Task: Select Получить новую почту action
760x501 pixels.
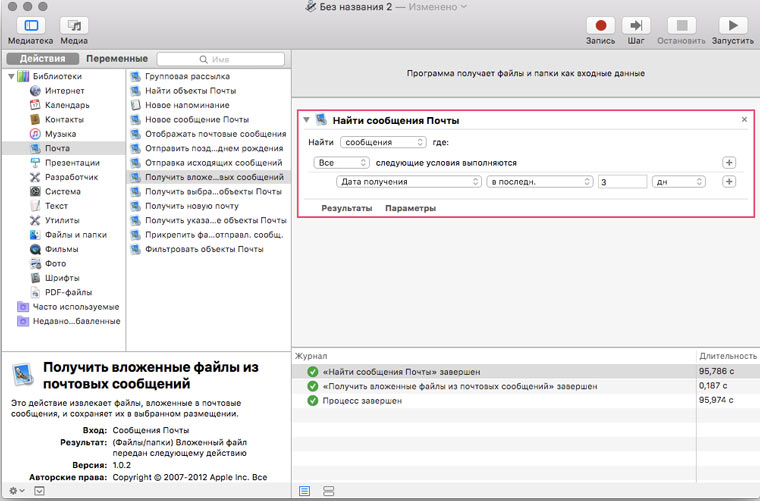Action: tap(191, 206)
